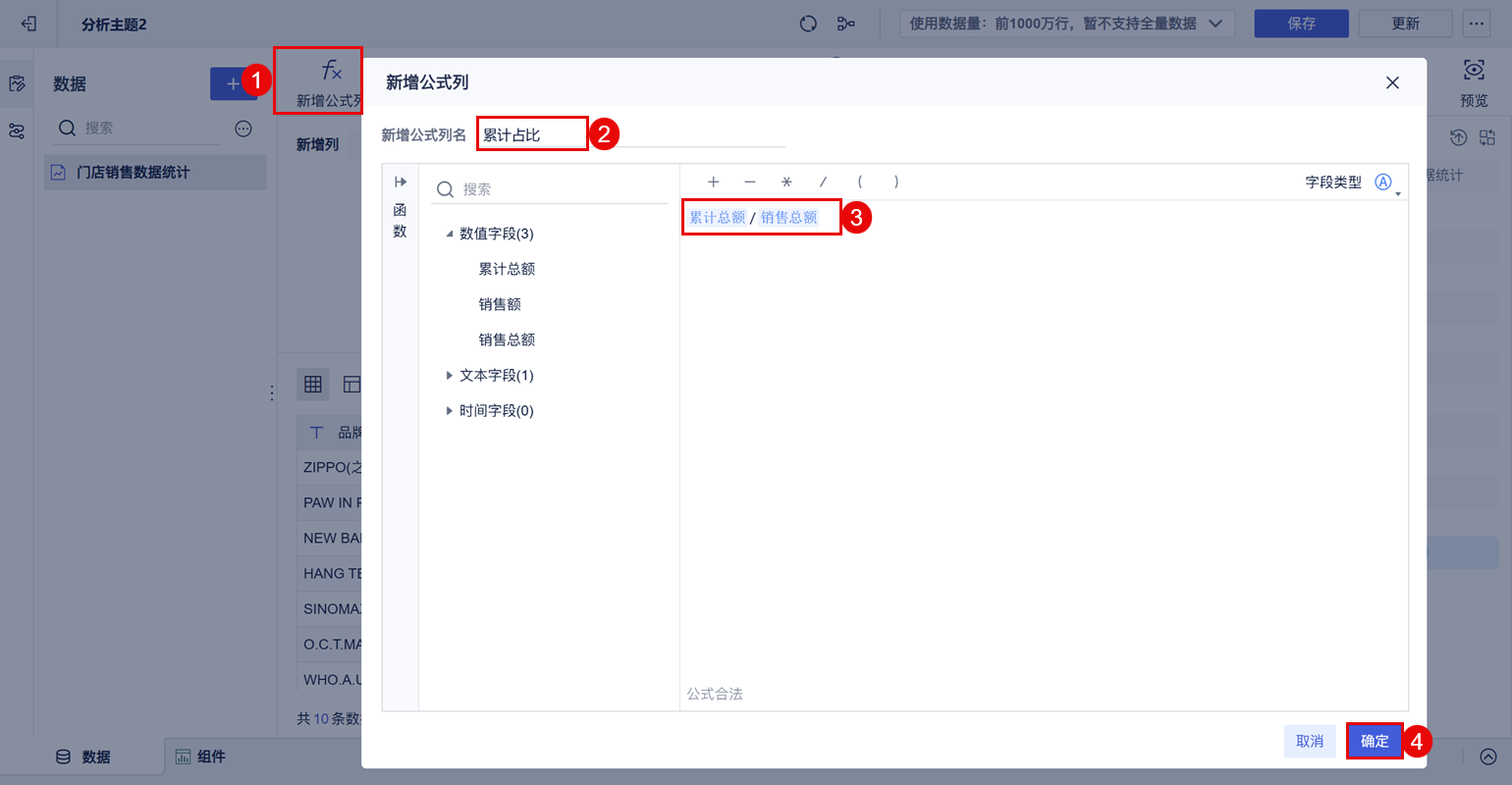Insert a left parenthesis from the formula toolbar
Screen dimensions: 1512x785
click(859, 182)
